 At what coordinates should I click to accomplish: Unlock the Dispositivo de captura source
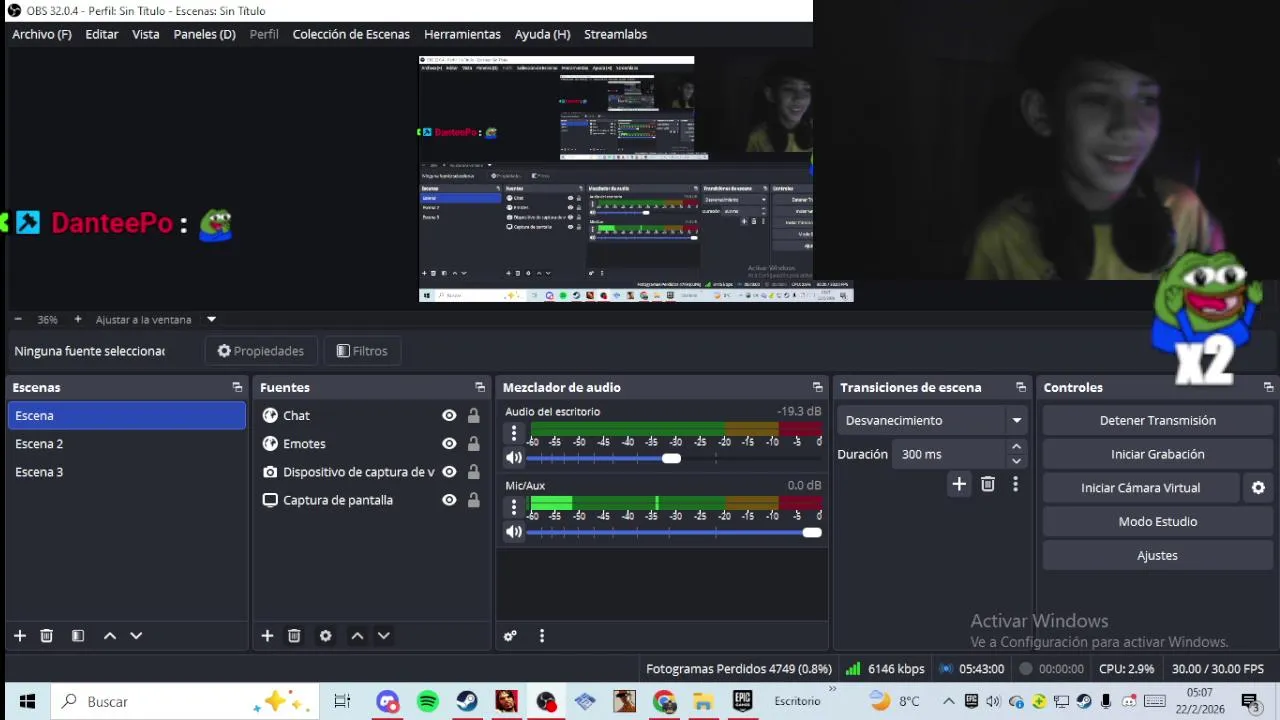tap(473, 472)
